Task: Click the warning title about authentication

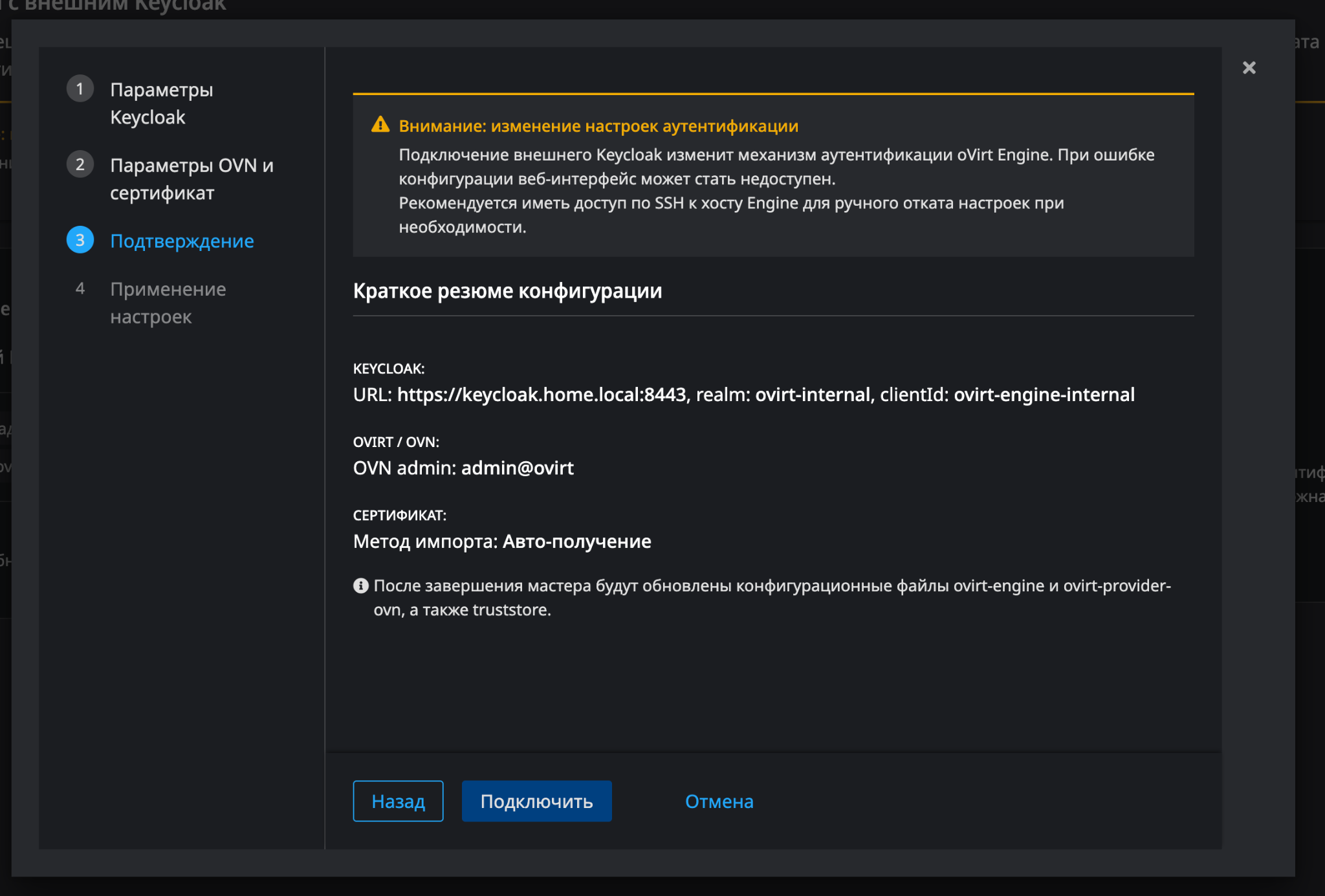Action: tap(598, 126)
